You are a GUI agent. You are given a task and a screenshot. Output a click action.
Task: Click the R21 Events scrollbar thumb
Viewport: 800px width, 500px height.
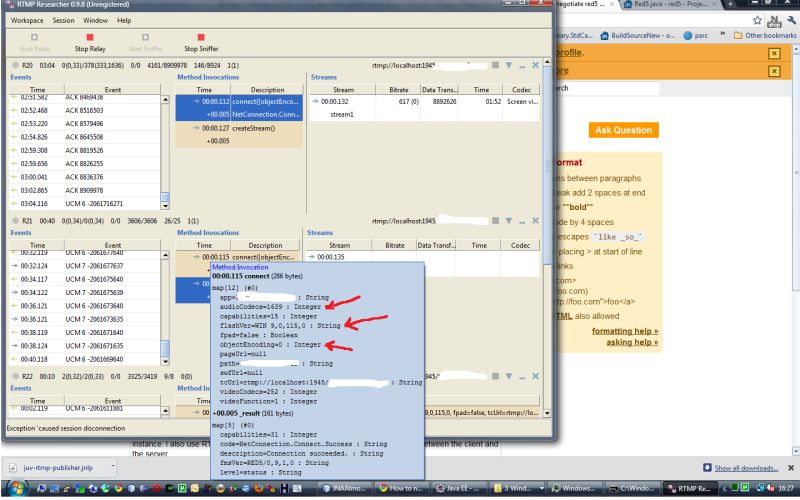(165, 348)
